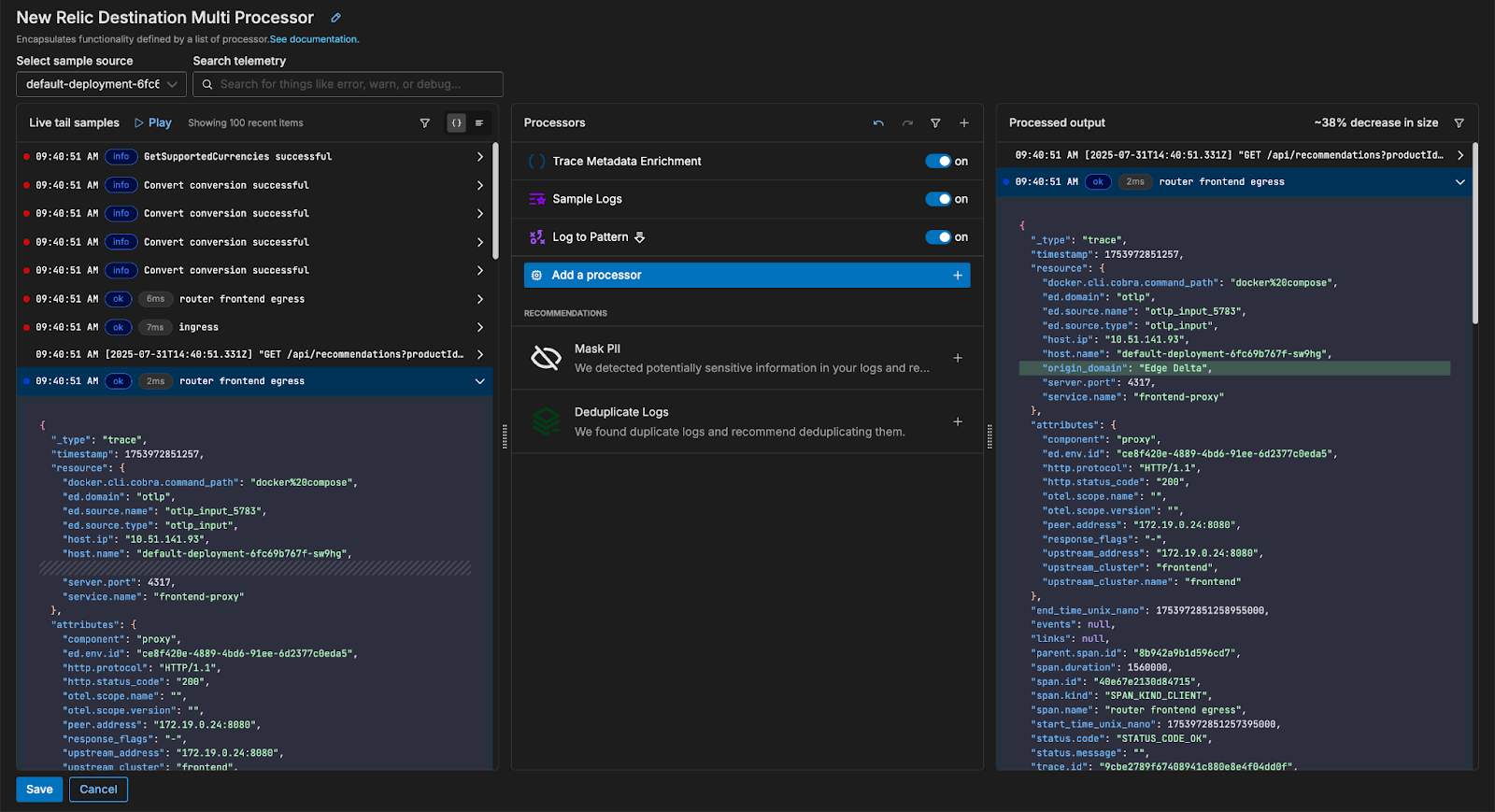Disable the Sample Logs processor
This screenshot has height=812, width=1495.
point(938,199)
